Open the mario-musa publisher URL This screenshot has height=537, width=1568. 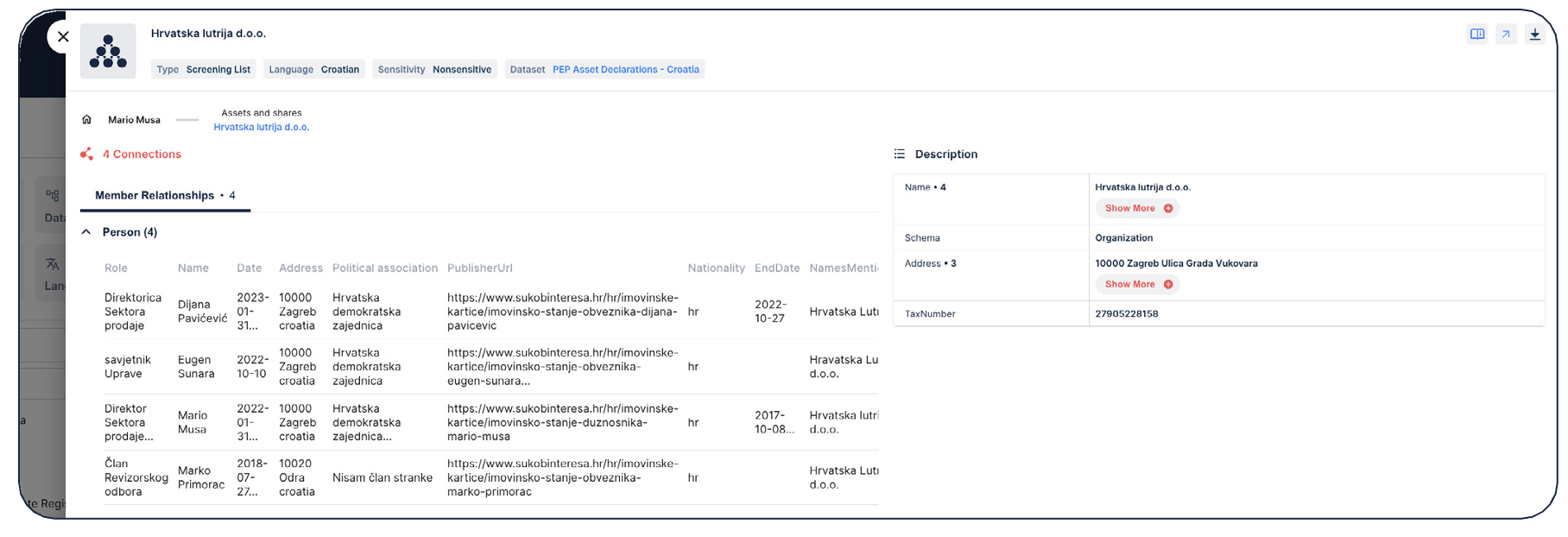pyautogui.click(x=563, y=422)
